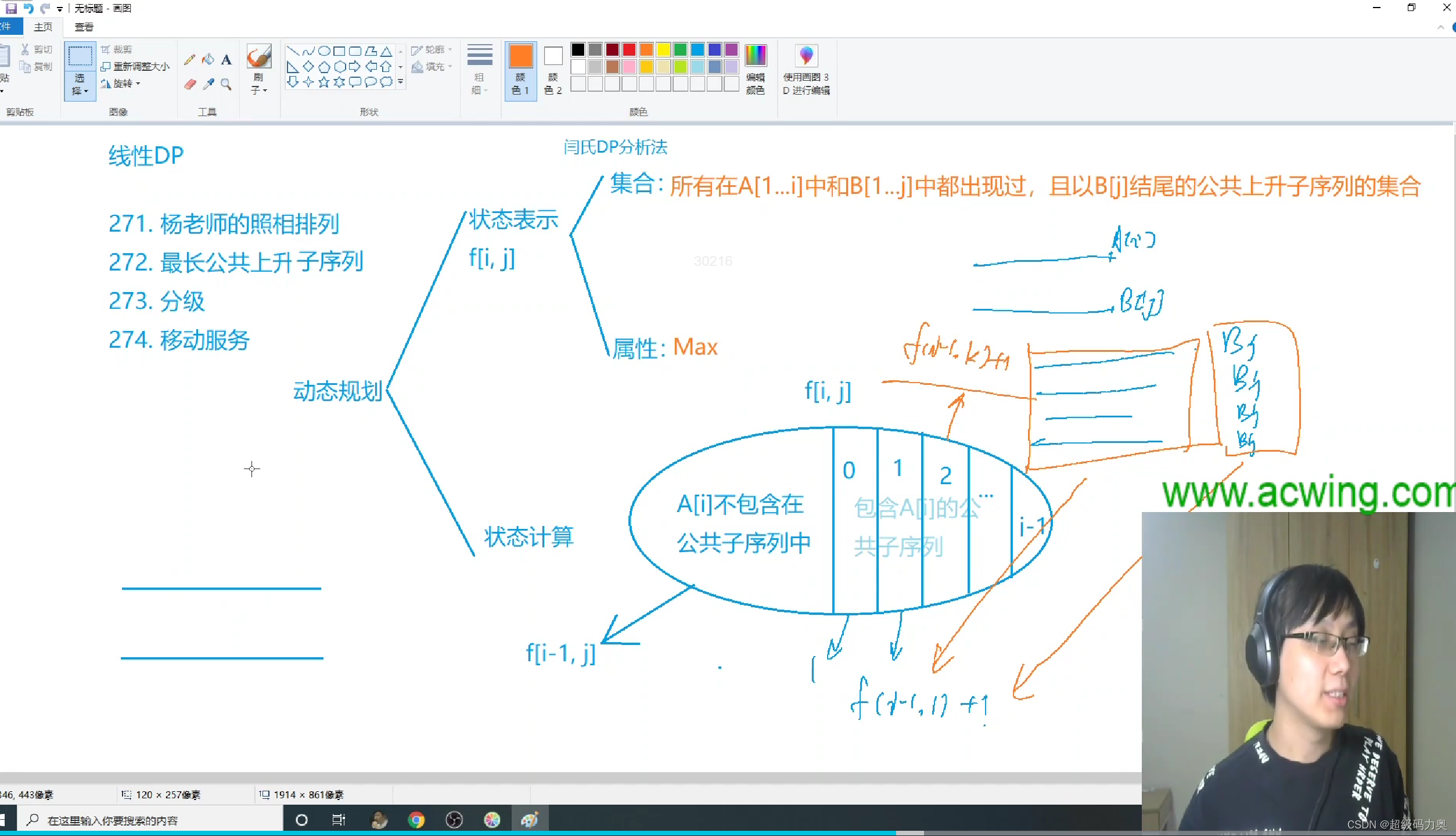
Task: Switch to Paint taskbar icon
Action: click(x=530, y=820)
